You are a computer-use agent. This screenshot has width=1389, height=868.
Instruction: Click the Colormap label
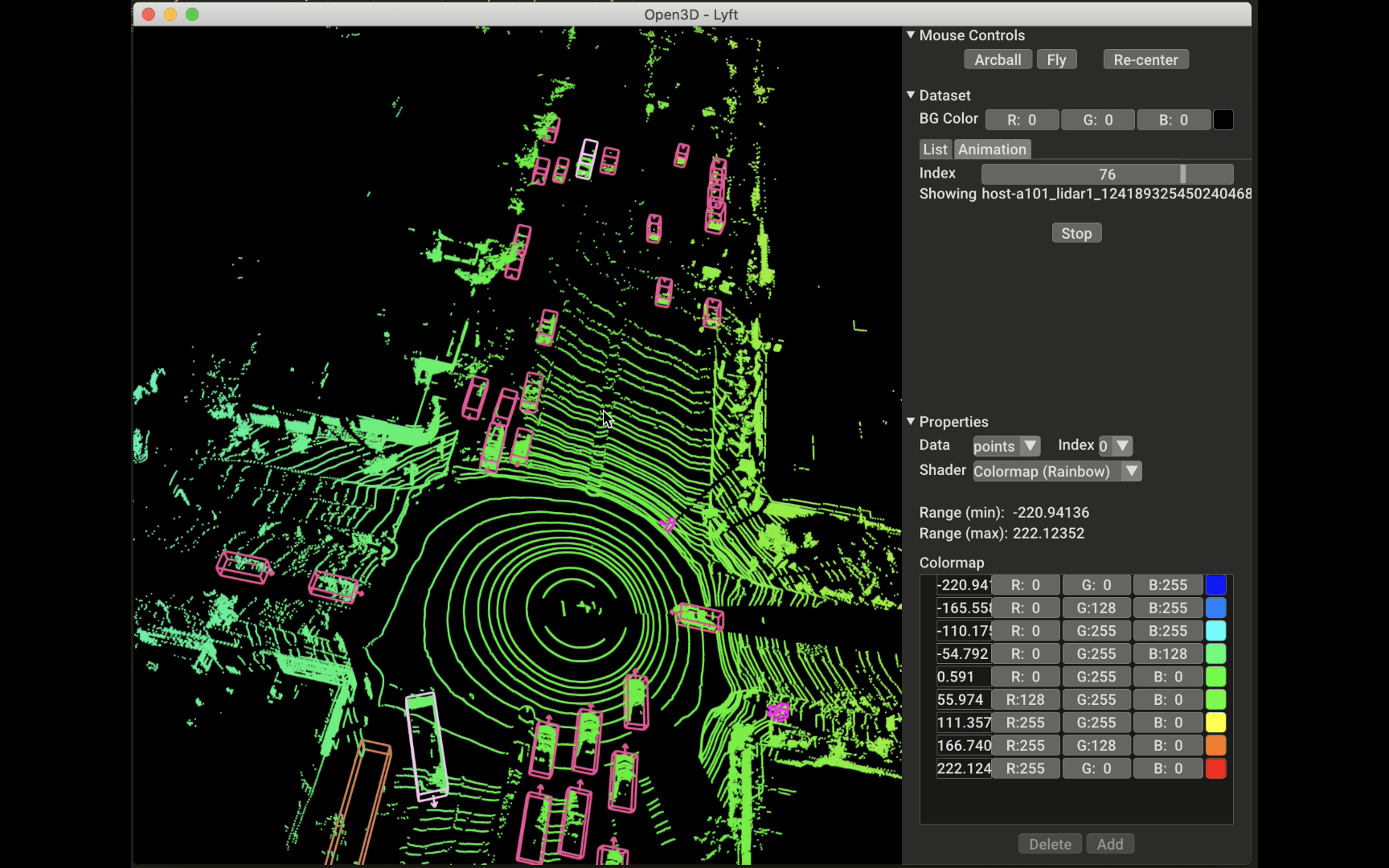(x=952, y=563)
